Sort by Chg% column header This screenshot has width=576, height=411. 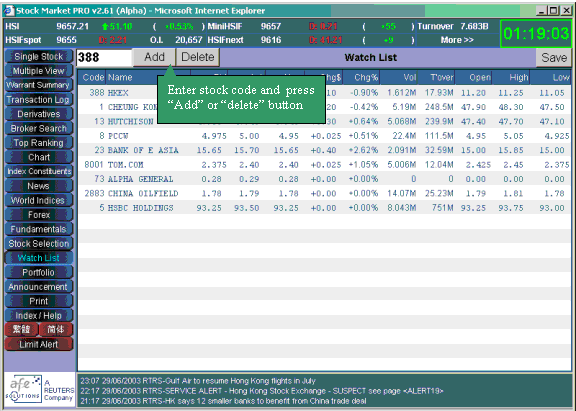[x=361, y=77]
